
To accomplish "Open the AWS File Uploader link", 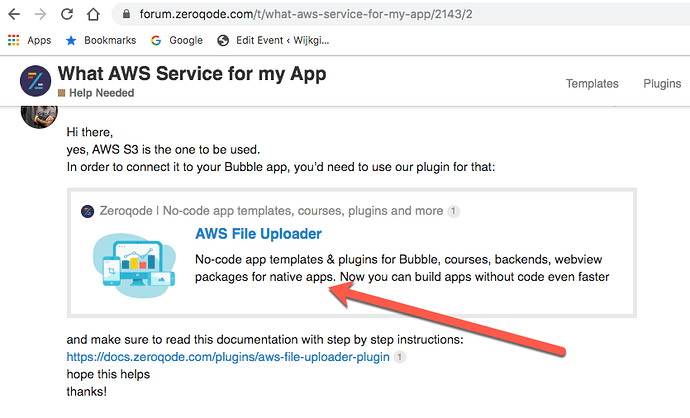I will coord(258,234).
